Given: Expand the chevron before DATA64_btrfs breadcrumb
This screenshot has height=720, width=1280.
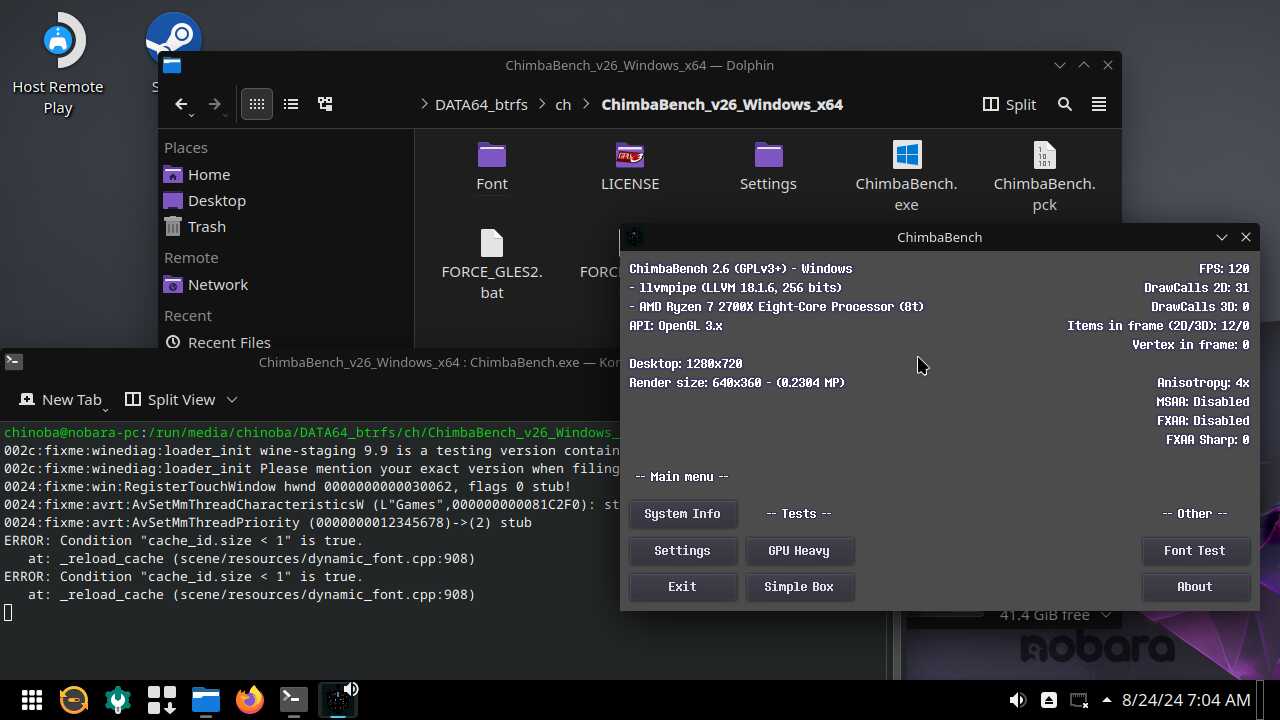Looking at the screenshot, I should (x=424, y=104).
